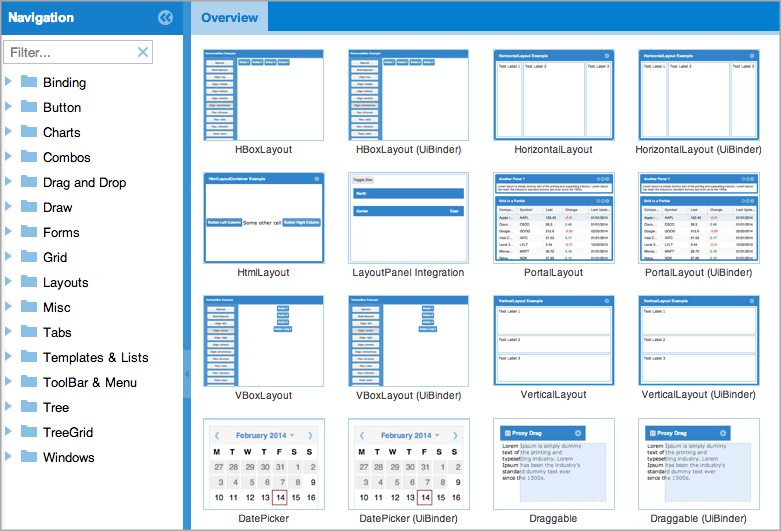Open the PortalLayout example thumbnail
The image size is (781, 531).
[x=553, y=218]
